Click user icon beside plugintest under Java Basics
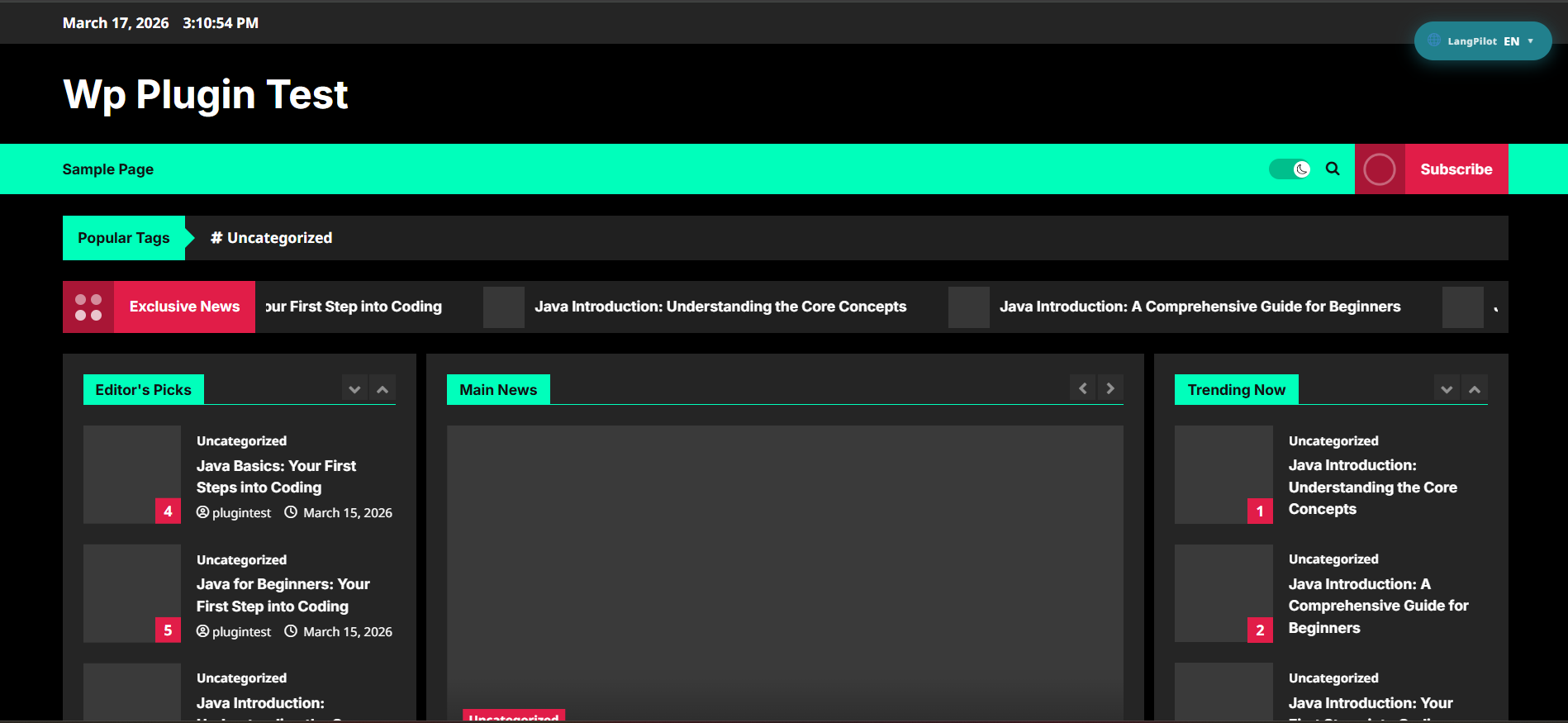 202,512
